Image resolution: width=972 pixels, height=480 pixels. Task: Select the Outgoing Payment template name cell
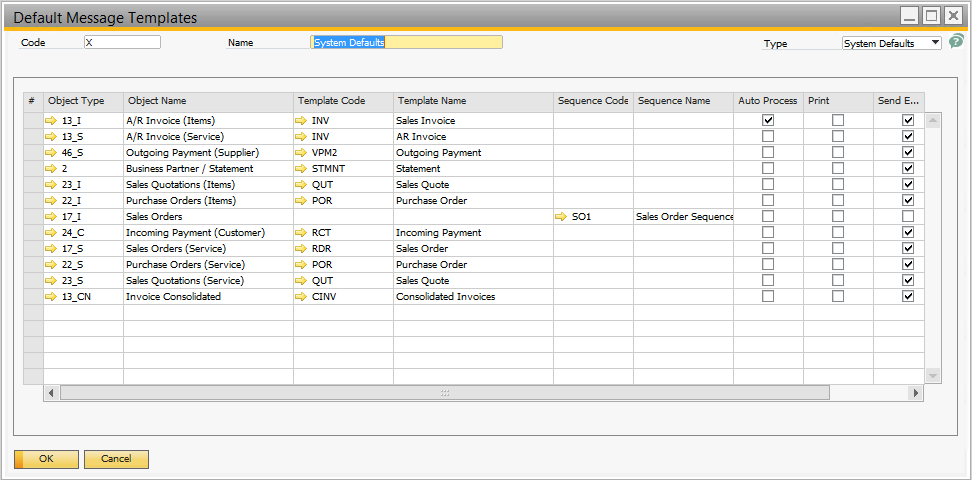click(474, 153)
